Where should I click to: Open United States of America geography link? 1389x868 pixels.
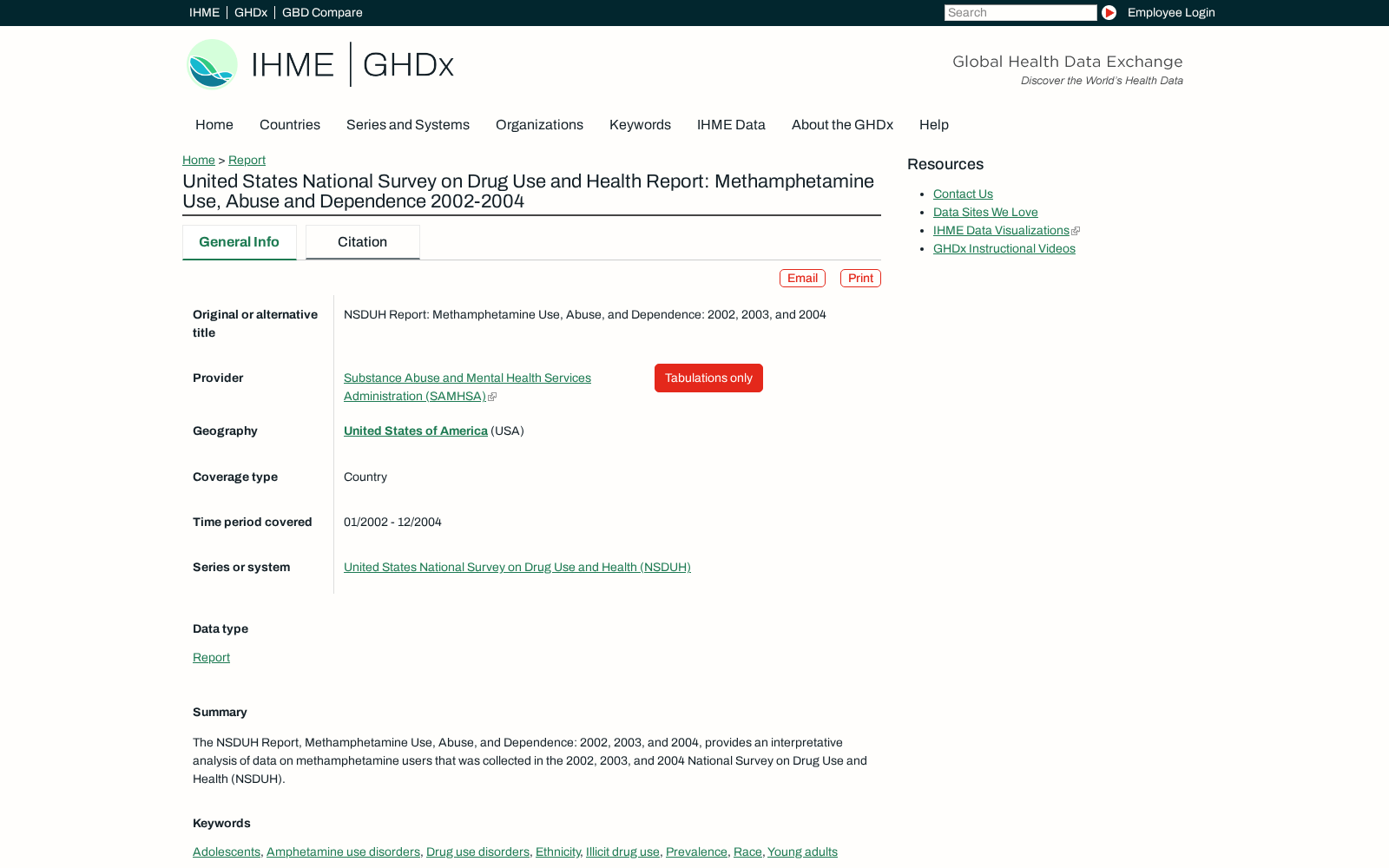point(416,431)
